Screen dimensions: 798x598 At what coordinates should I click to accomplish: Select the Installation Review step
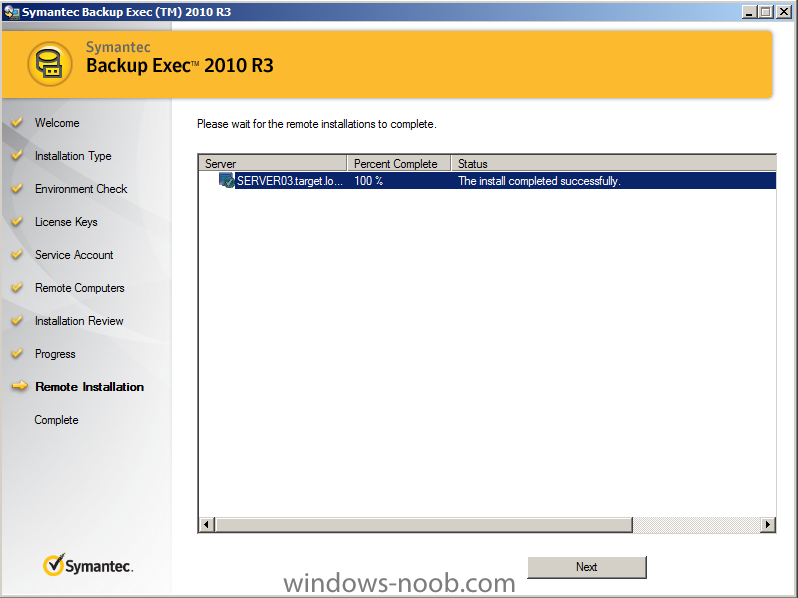[x=79, y=321]
